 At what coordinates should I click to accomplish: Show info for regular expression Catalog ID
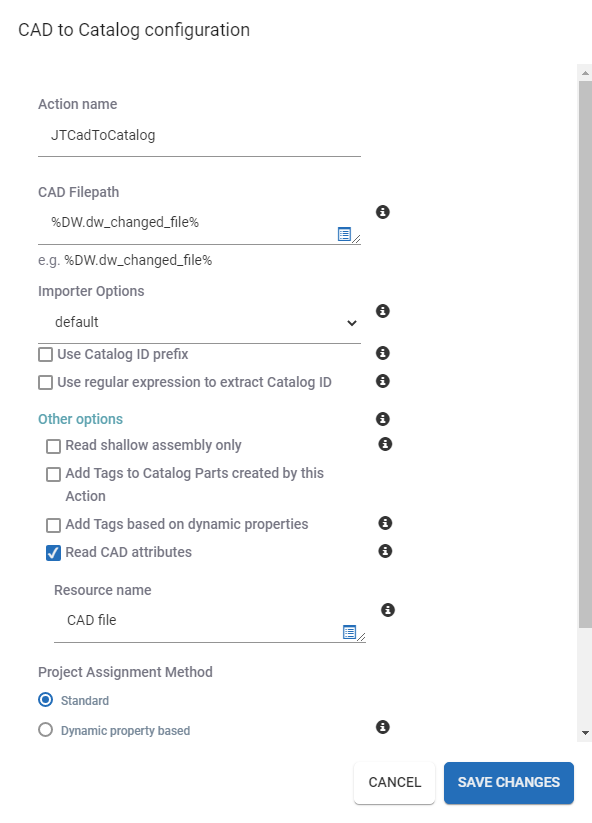tap(383, 381)
